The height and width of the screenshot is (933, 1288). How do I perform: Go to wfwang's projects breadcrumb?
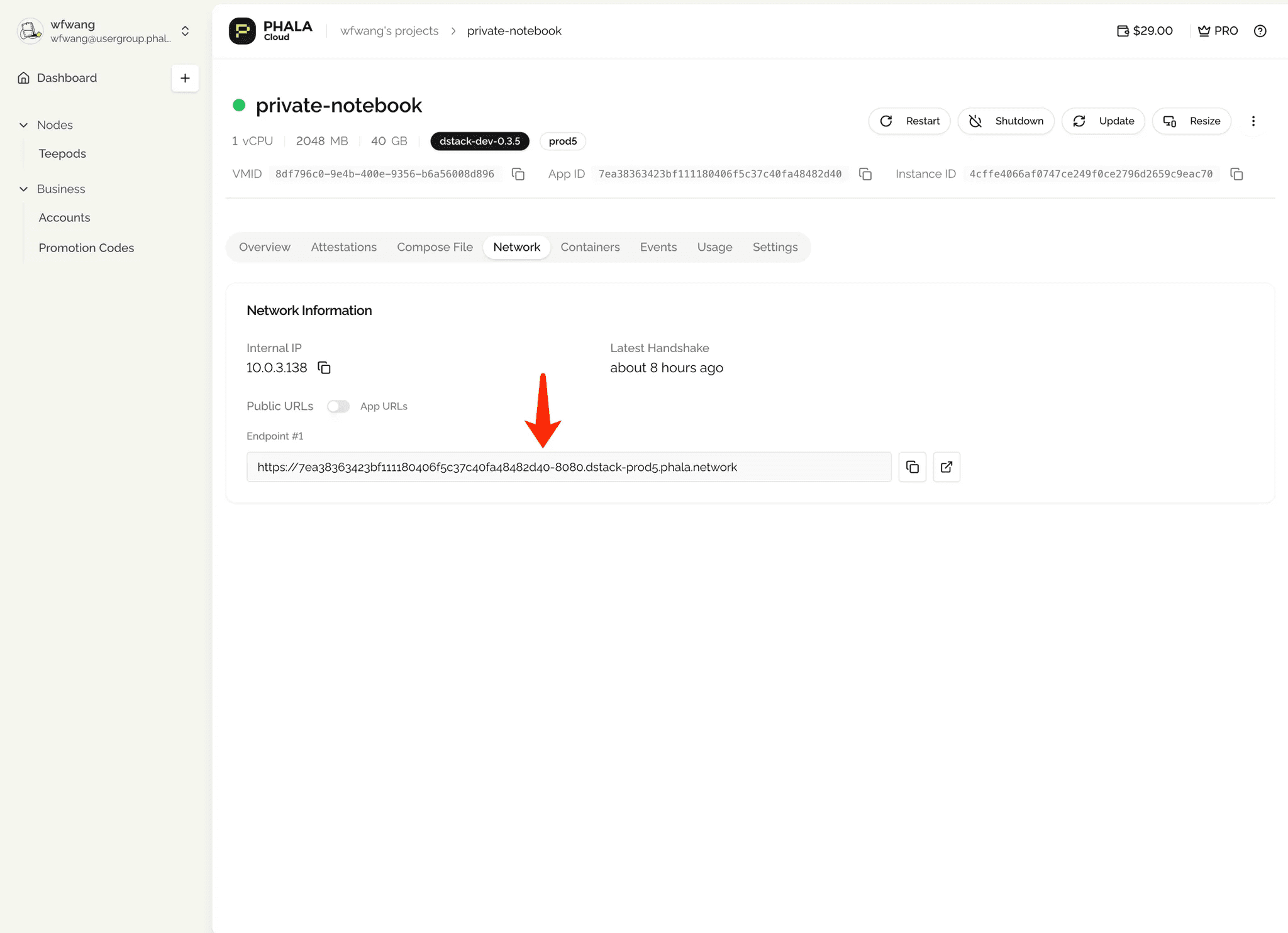pyautogui.click(x=389, y=31)
